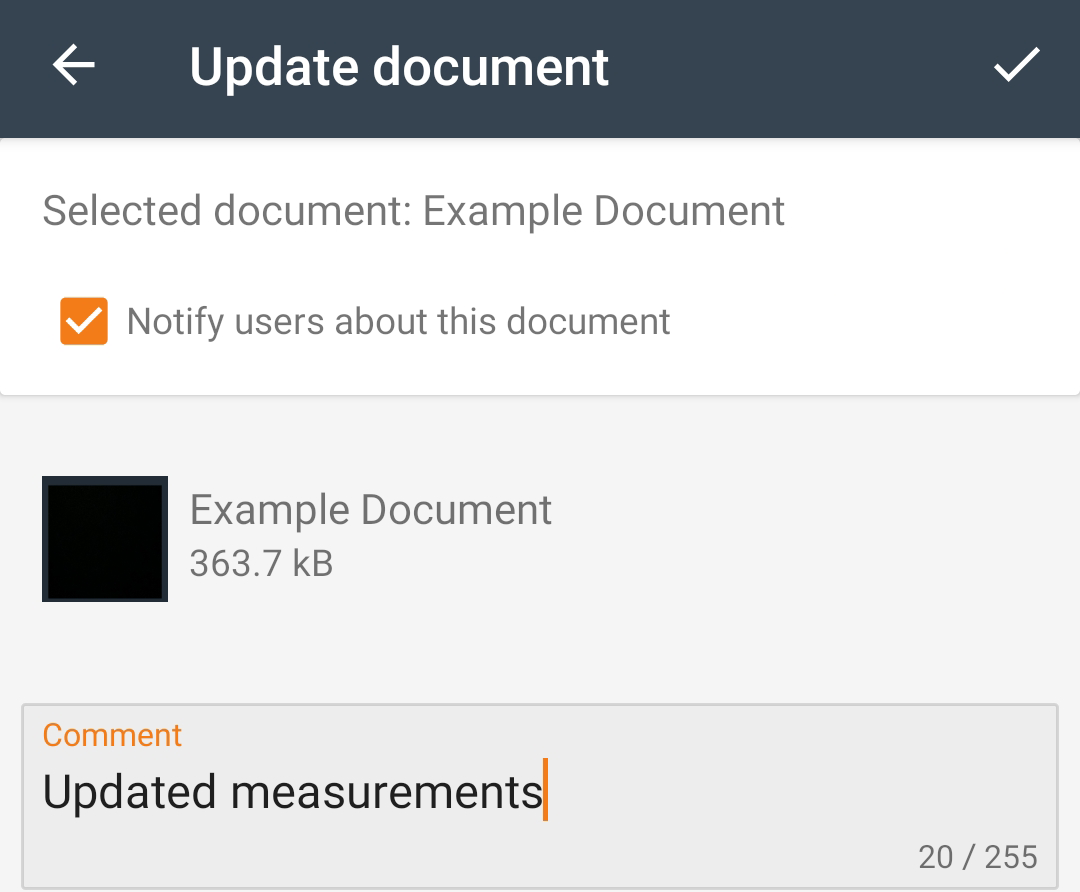The height and width of the screenshot is (892, 1080).
Task: Place cursor on the word measurements
Action: point(386,792)
